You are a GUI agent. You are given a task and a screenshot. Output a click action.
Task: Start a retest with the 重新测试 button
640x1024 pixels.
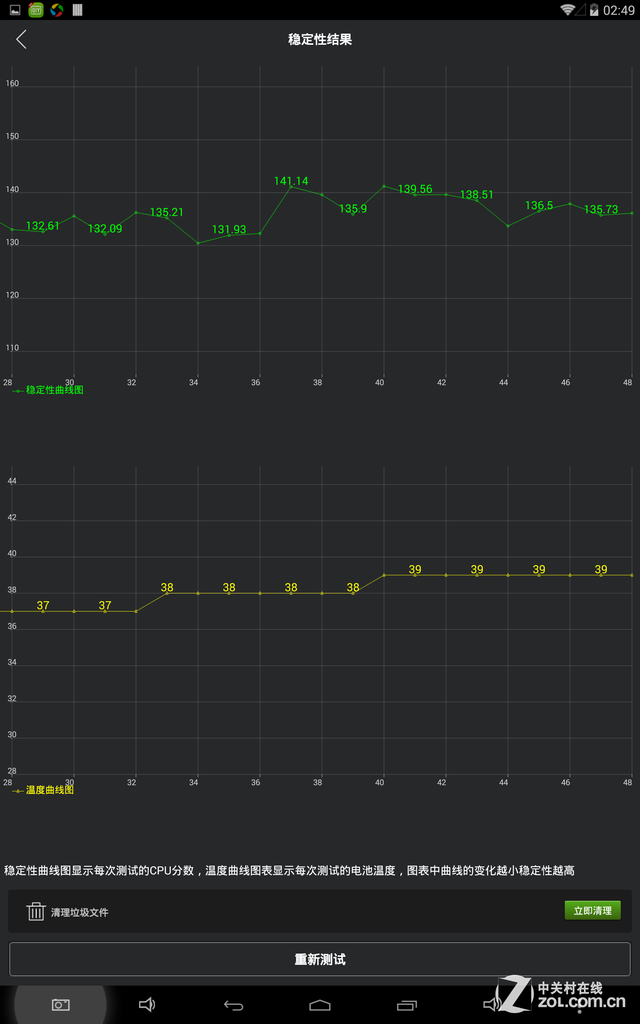(320, 959)
